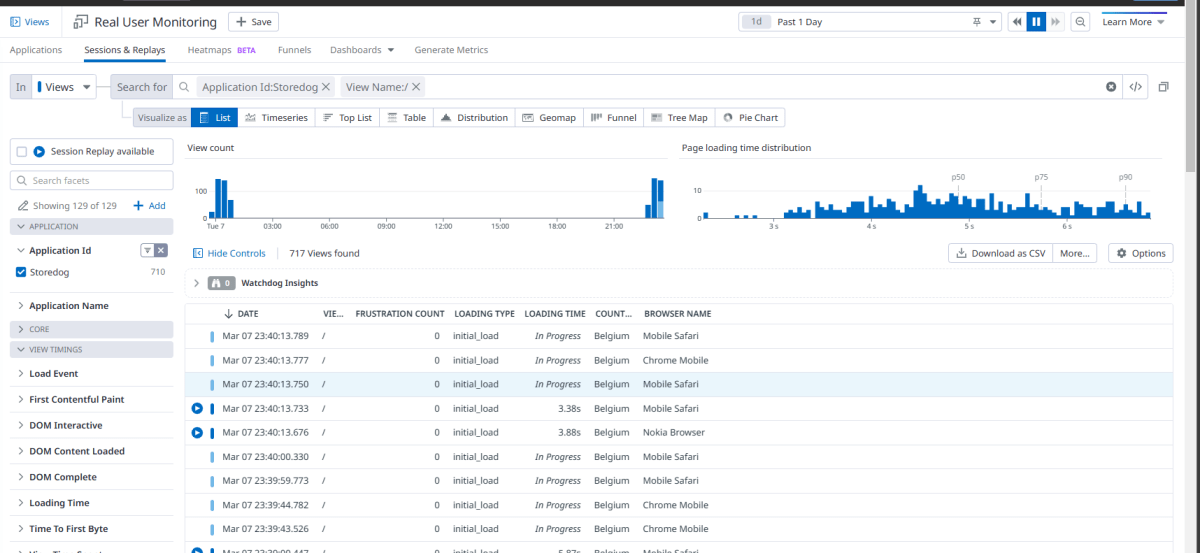Add a new facet

point(149,206)
